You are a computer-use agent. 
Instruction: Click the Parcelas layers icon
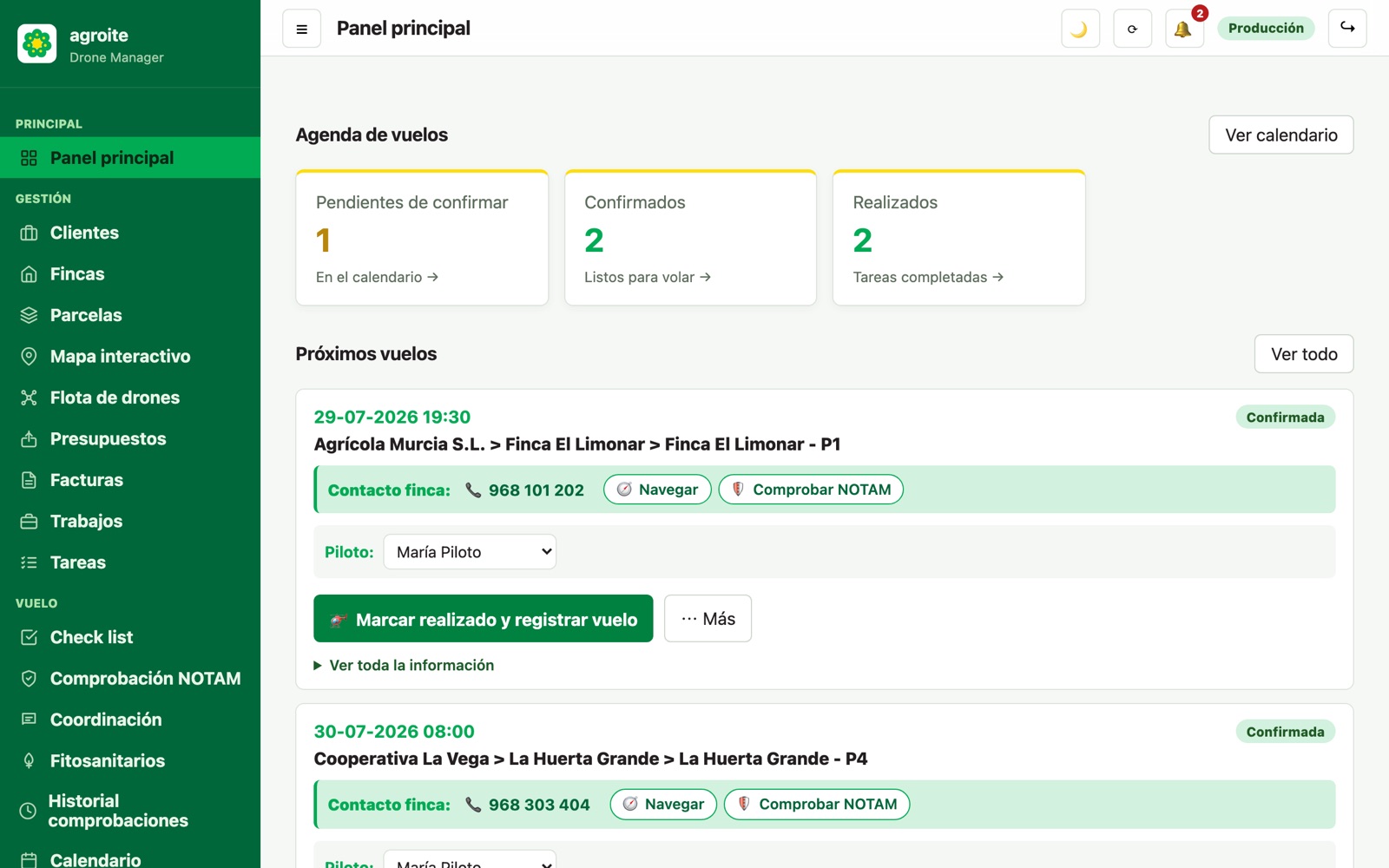[29, 315]
